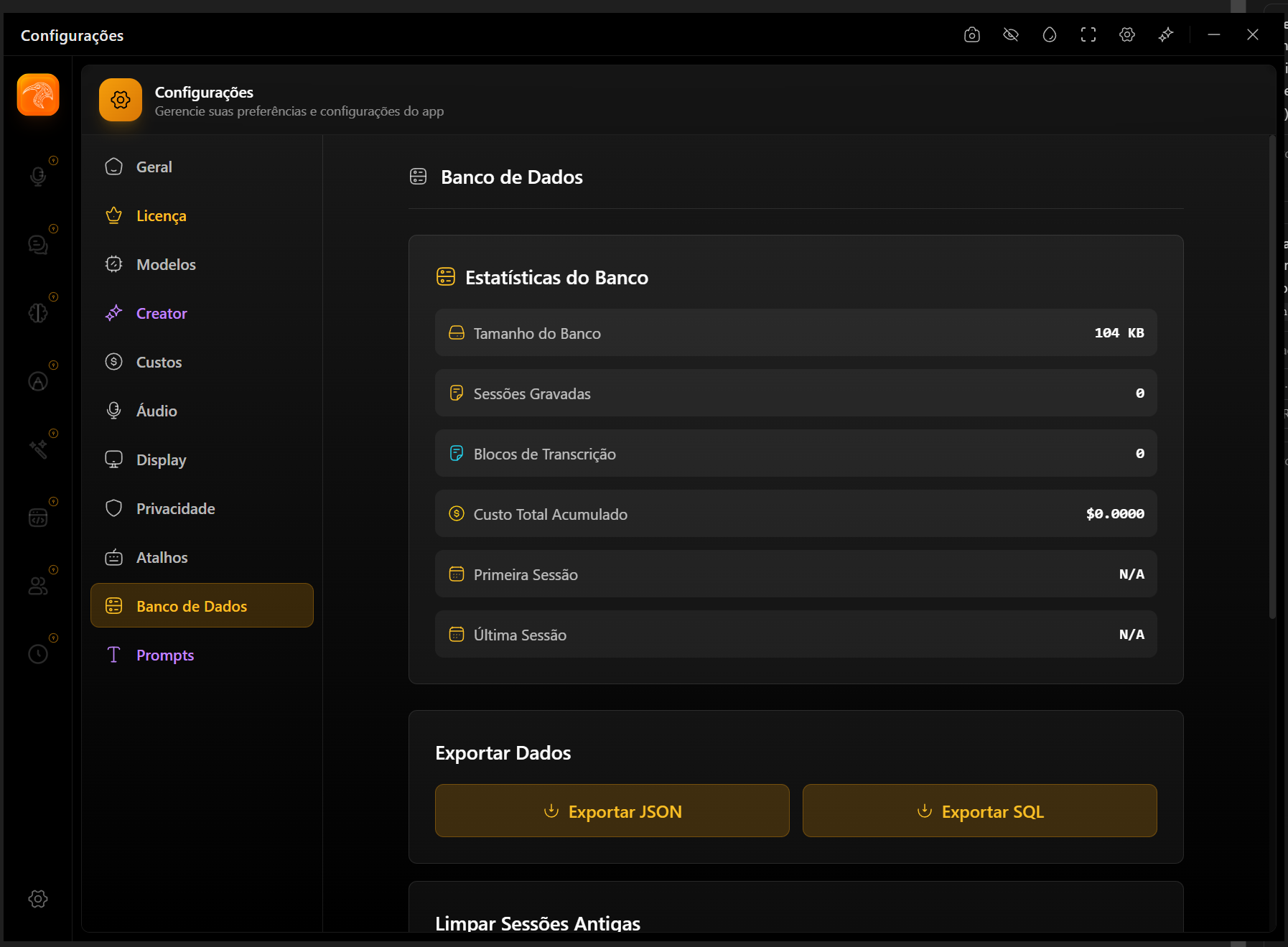
Task: Open the Geral settings category
Action: click(202, 167)
